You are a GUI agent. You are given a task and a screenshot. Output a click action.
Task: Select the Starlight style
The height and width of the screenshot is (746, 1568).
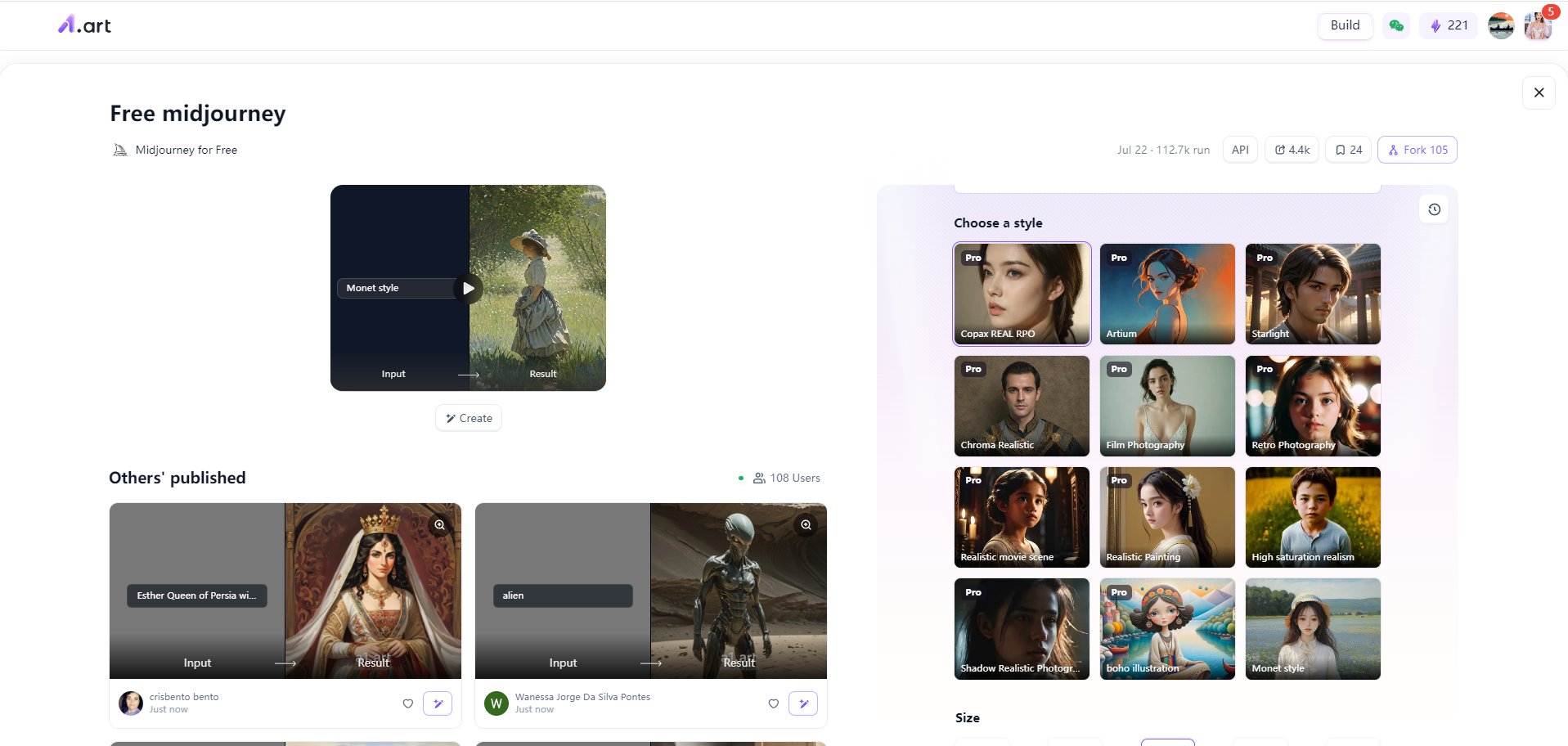1313,294
